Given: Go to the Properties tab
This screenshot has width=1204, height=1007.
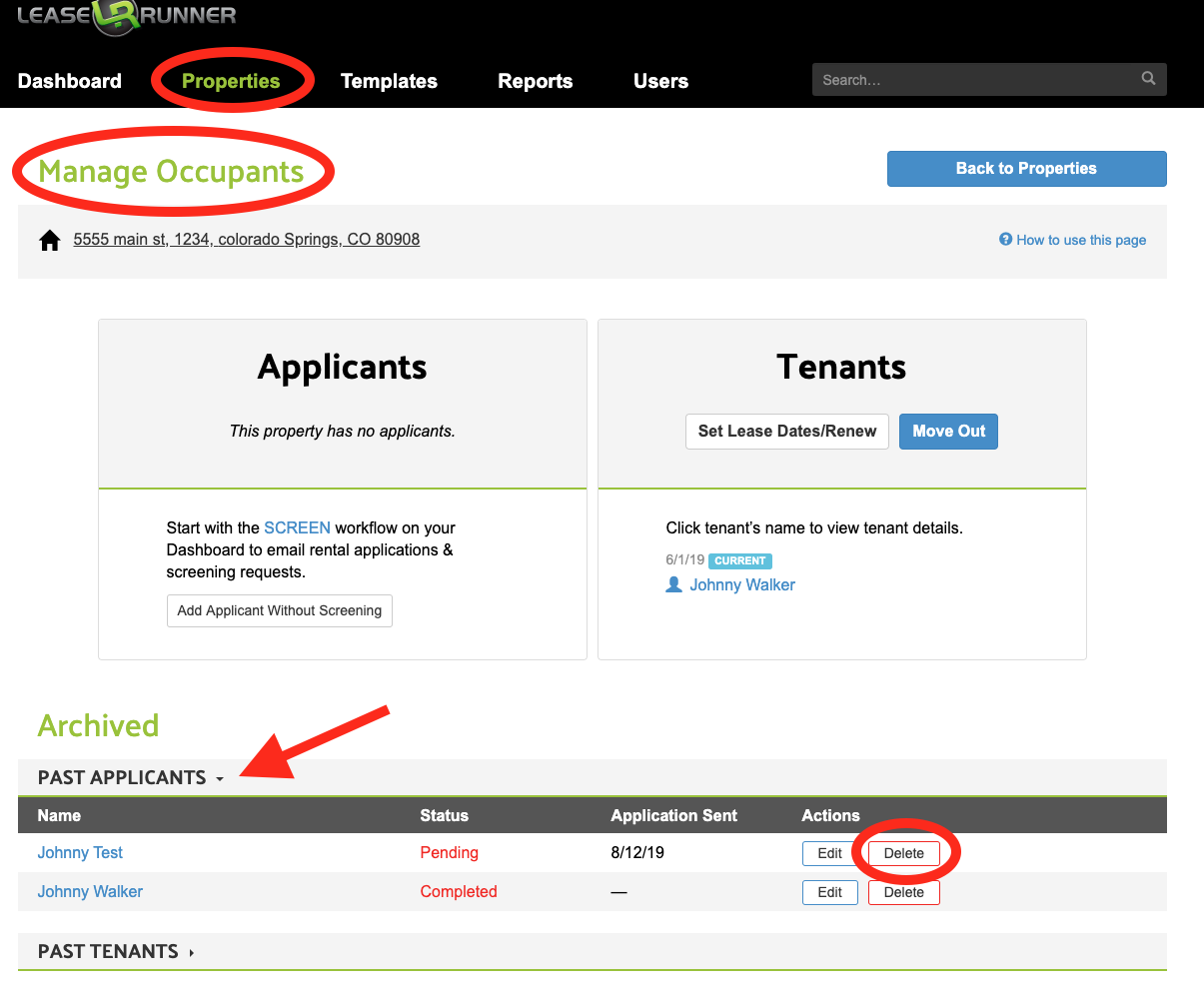Looking at the screenshot, I should click(x=231, y=82).
